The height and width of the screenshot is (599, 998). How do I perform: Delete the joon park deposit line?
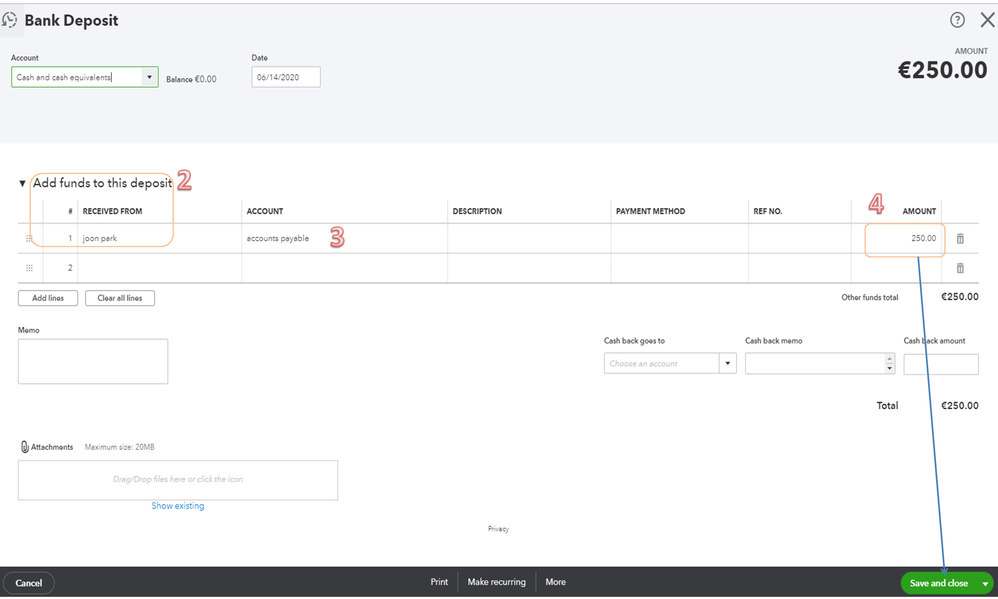(960, 239)
